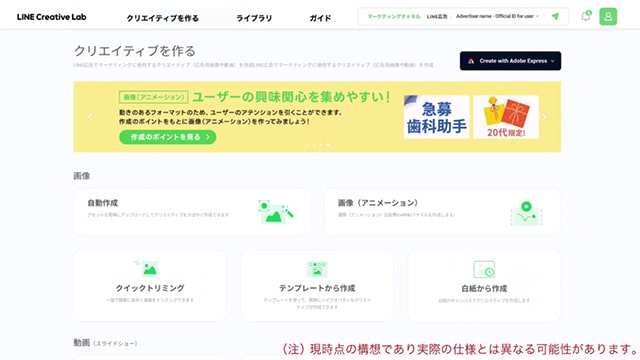640x360 pixels.
Task: Click the LINE Creative Lab logo
Action: [51, 17]
